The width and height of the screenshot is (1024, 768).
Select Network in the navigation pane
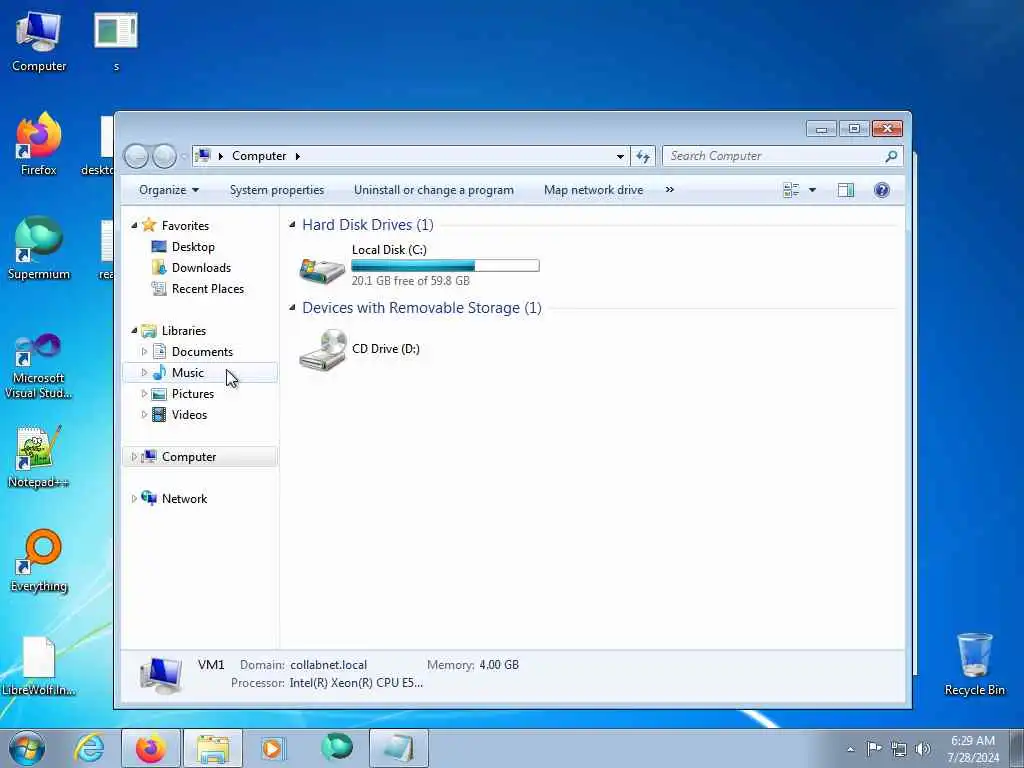coord(184,499)
